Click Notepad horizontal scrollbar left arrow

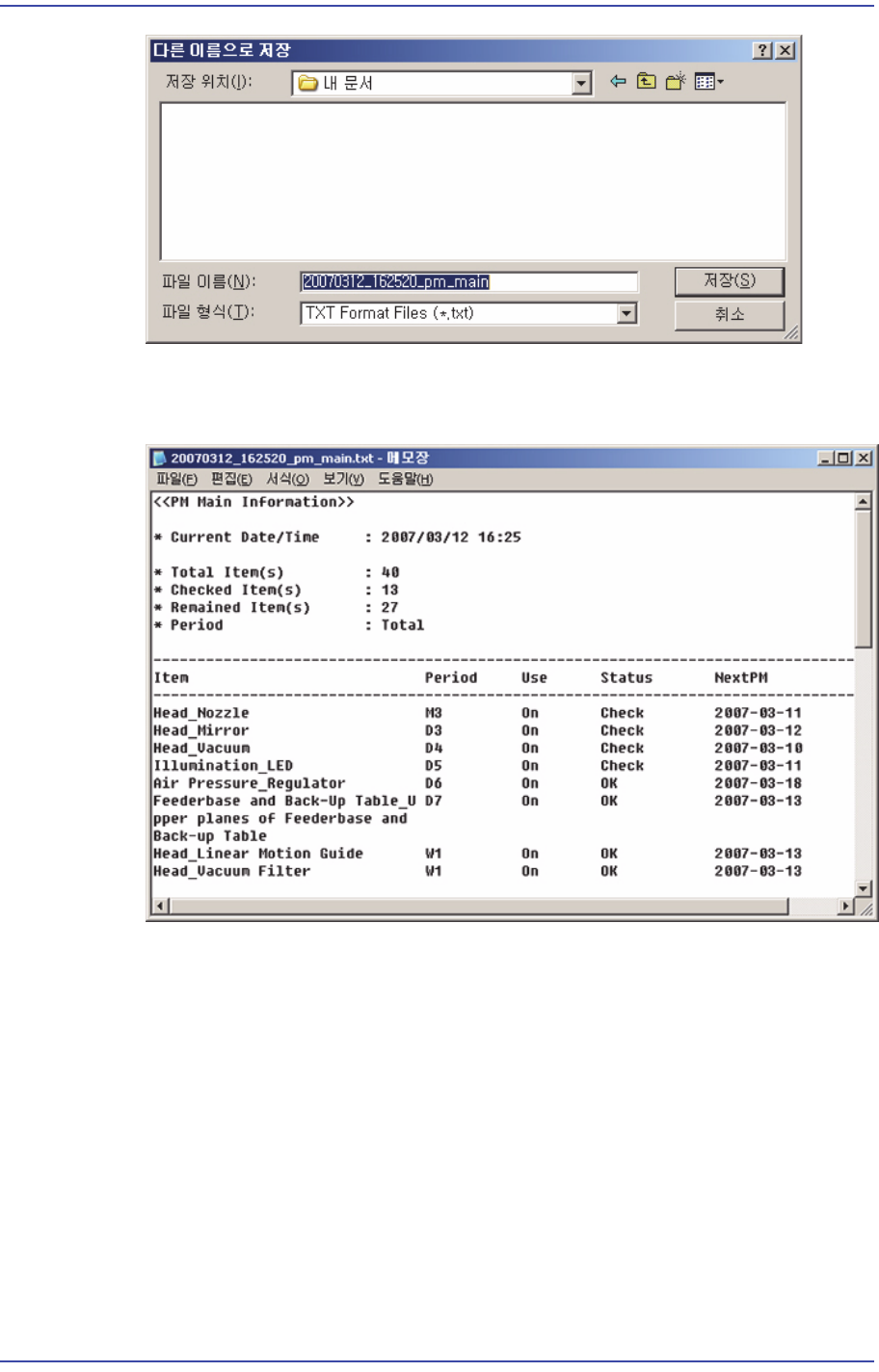162,907
